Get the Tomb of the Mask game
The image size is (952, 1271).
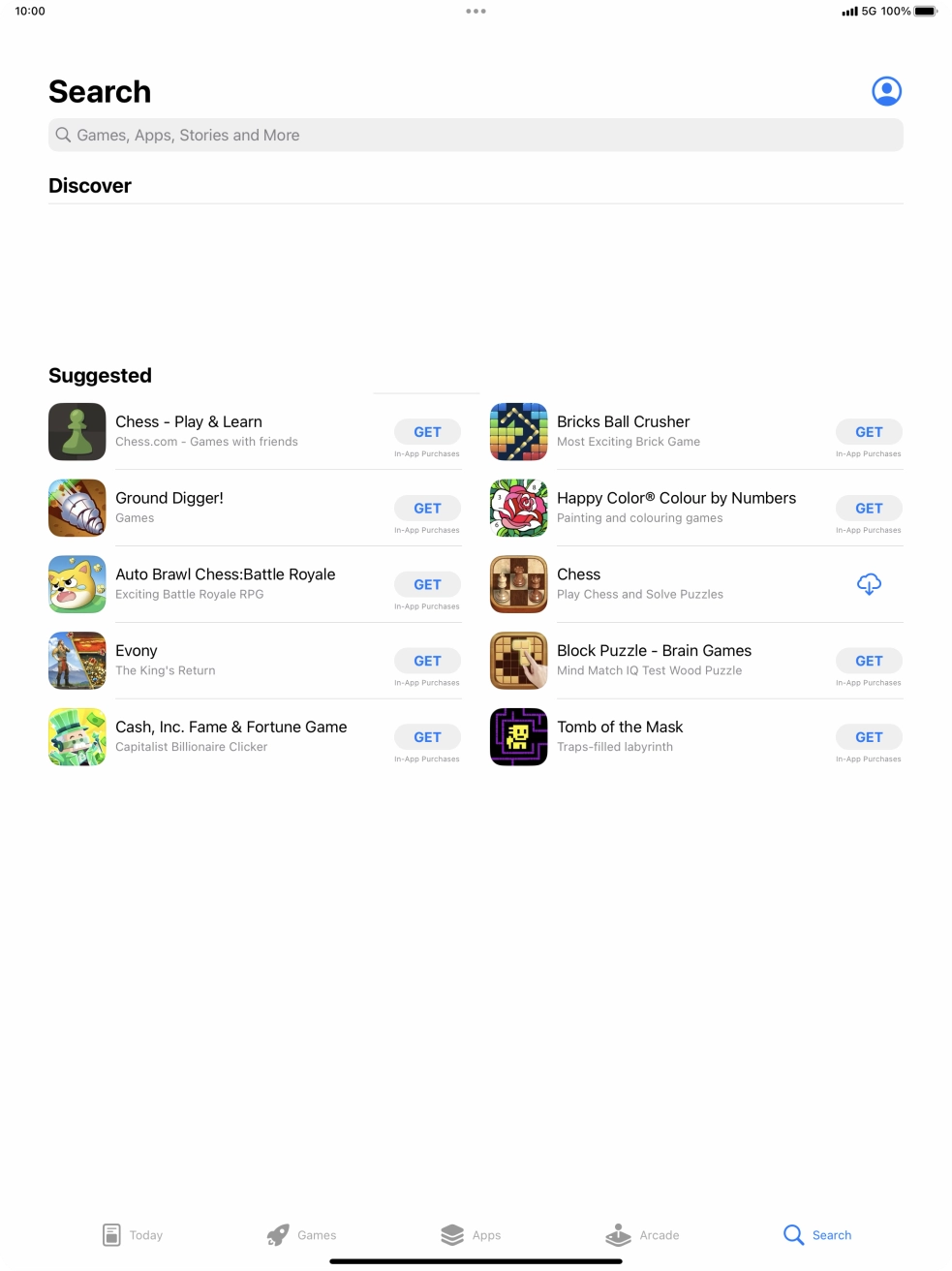click(x=869, y=737)
